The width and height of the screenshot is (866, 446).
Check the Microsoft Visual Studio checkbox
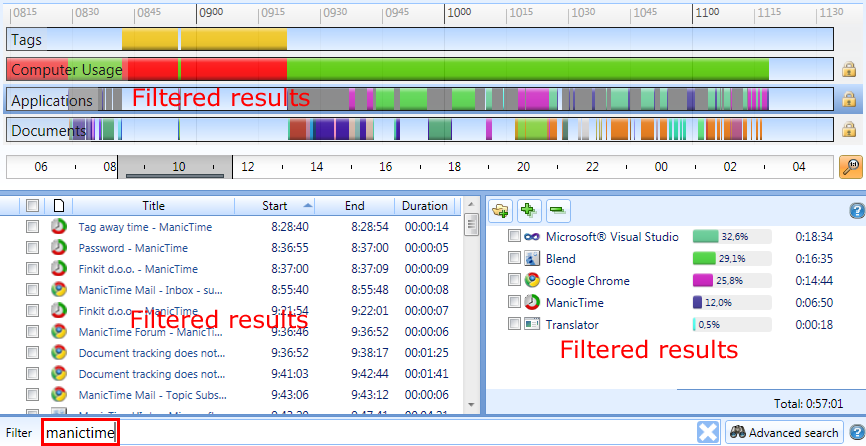tap(514, 236)
